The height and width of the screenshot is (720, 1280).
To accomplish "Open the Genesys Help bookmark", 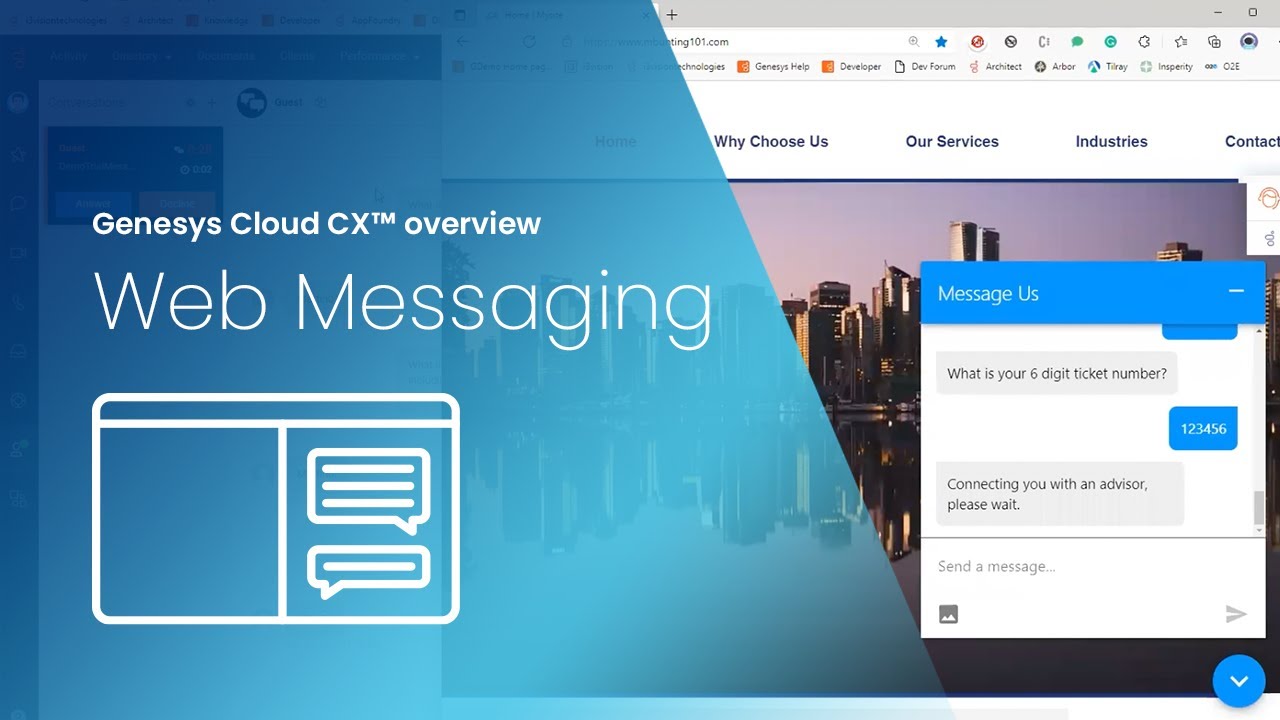I will click(773, 67).
